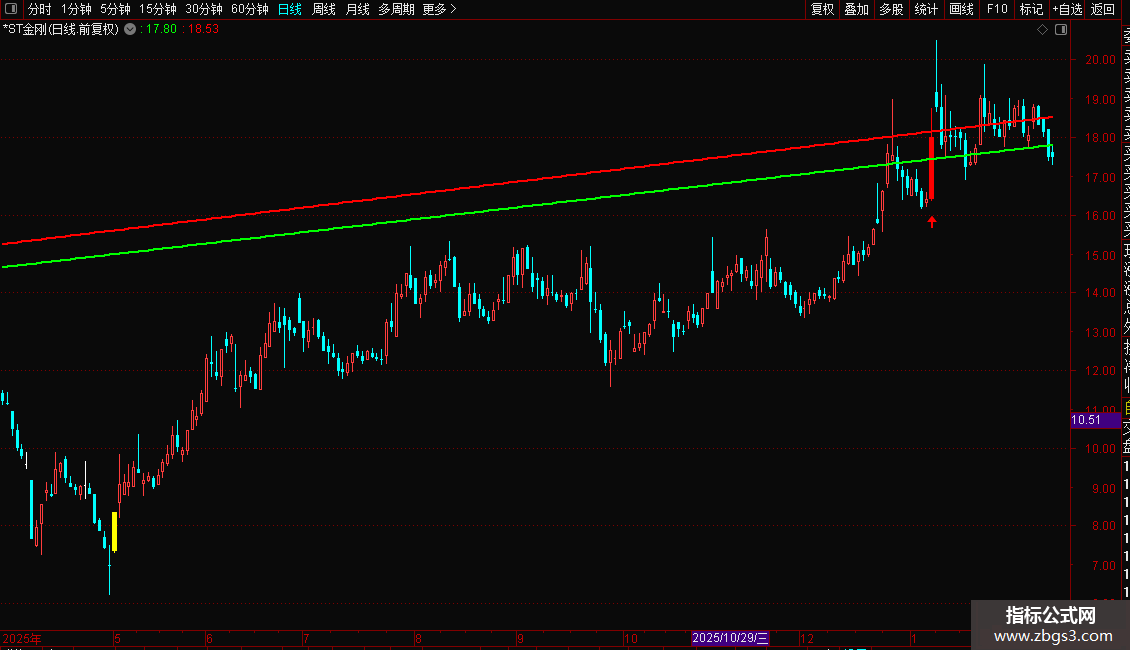Click the thick red candlestick in January

pos(932,168)
